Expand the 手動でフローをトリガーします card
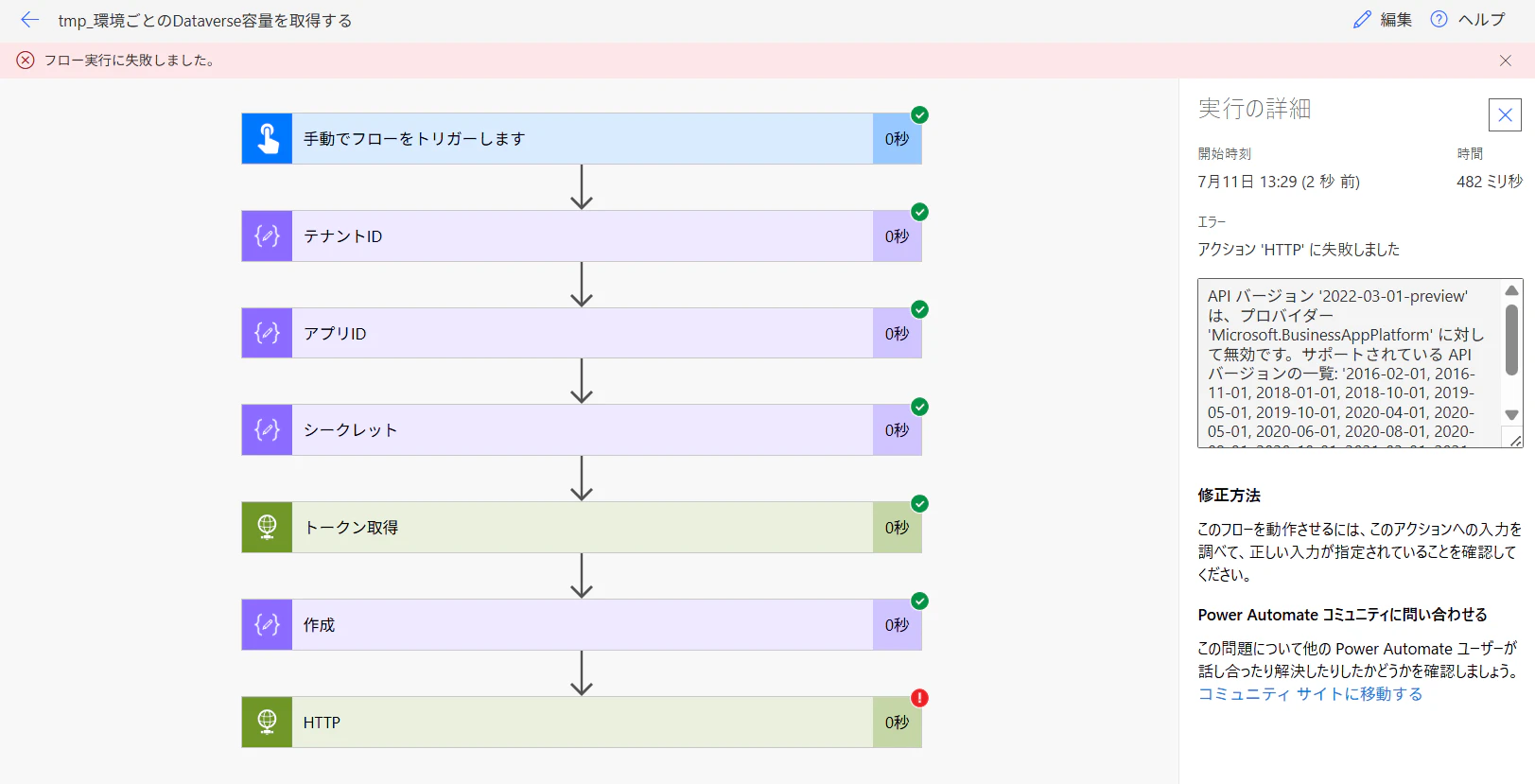The height and width of the screenshot is (784, 1535). click(x=582, y=139)
